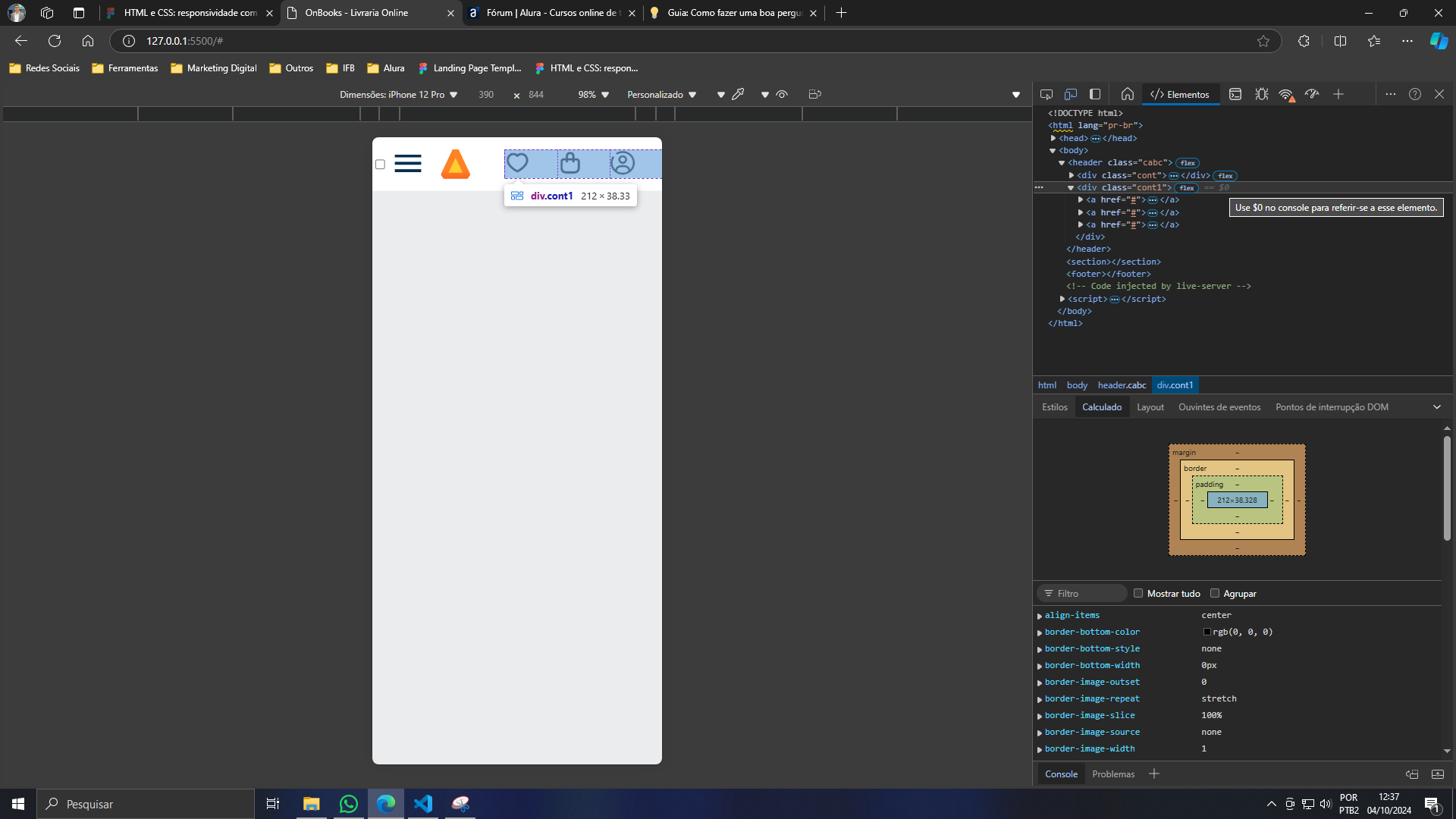Open the Performance gauge icon
The height and width of the screenshot is (819, 1456).
coord(1312,94)
